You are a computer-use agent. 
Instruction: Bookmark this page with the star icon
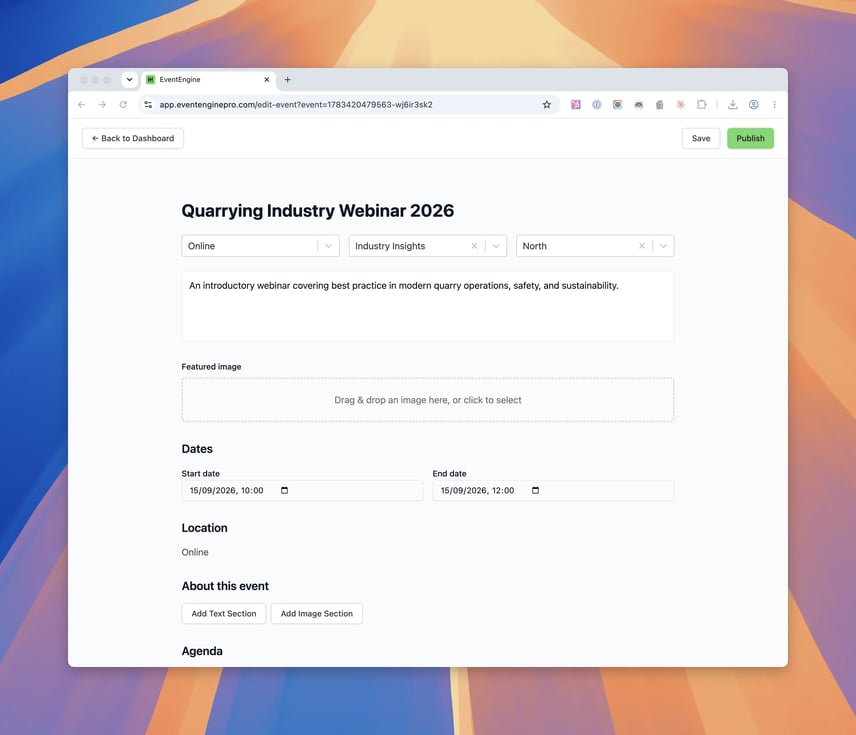tap(546, 105)
